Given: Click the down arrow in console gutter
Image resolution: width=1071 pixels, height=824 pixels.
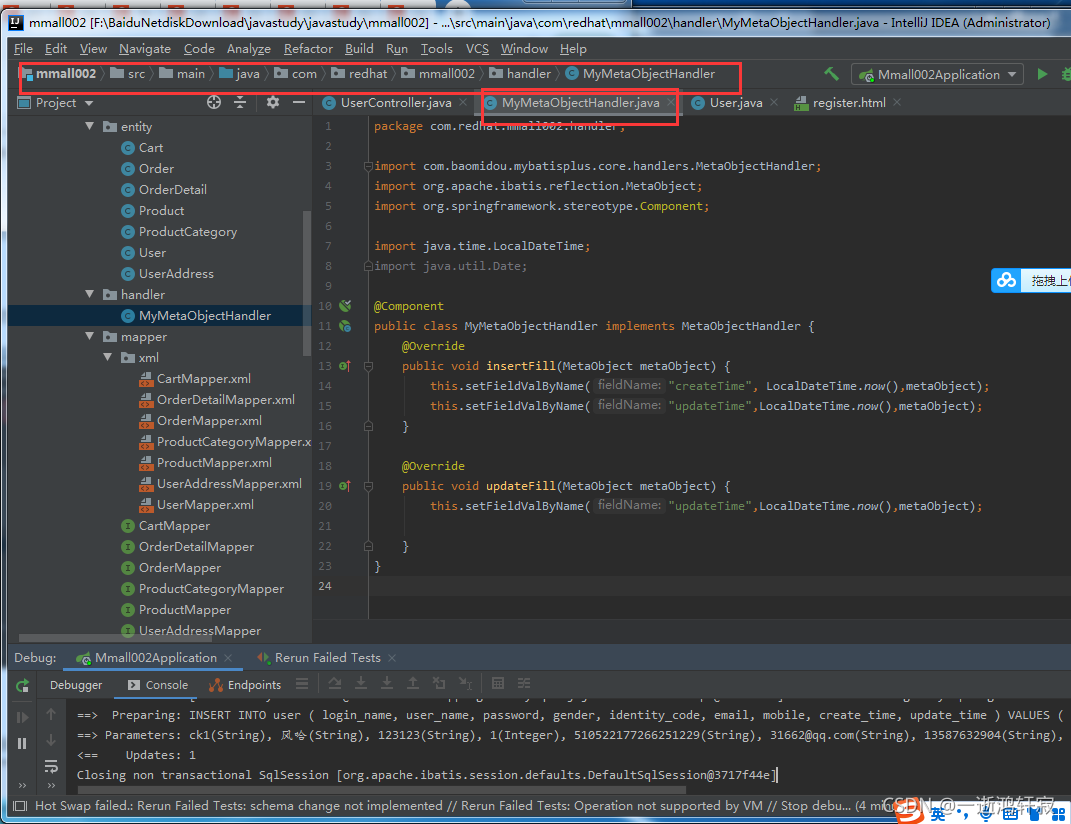Looking at the screenshot, I should tap(51, 740).
